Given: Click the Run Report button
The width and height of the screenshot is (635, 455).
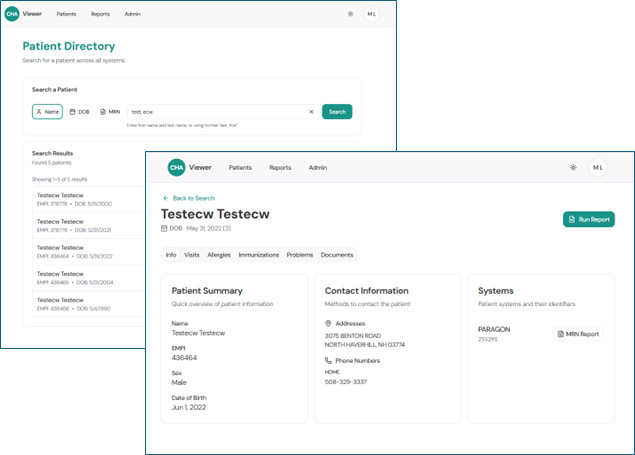Looking at the screenshot, I should (589, 218).
